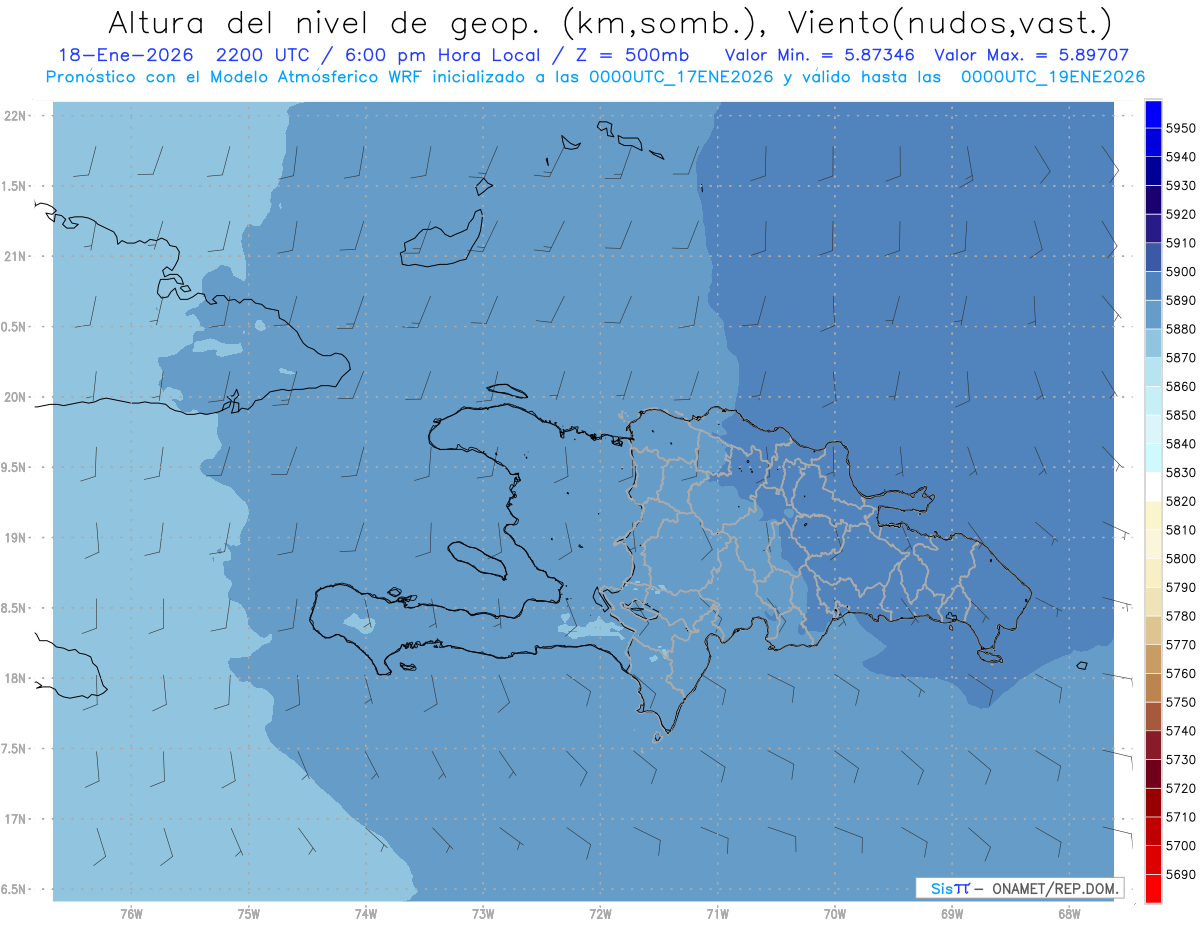This screenshot has width=1200, height=927.
Task: Click the '71W' longitude label
Action: point(717,913)
